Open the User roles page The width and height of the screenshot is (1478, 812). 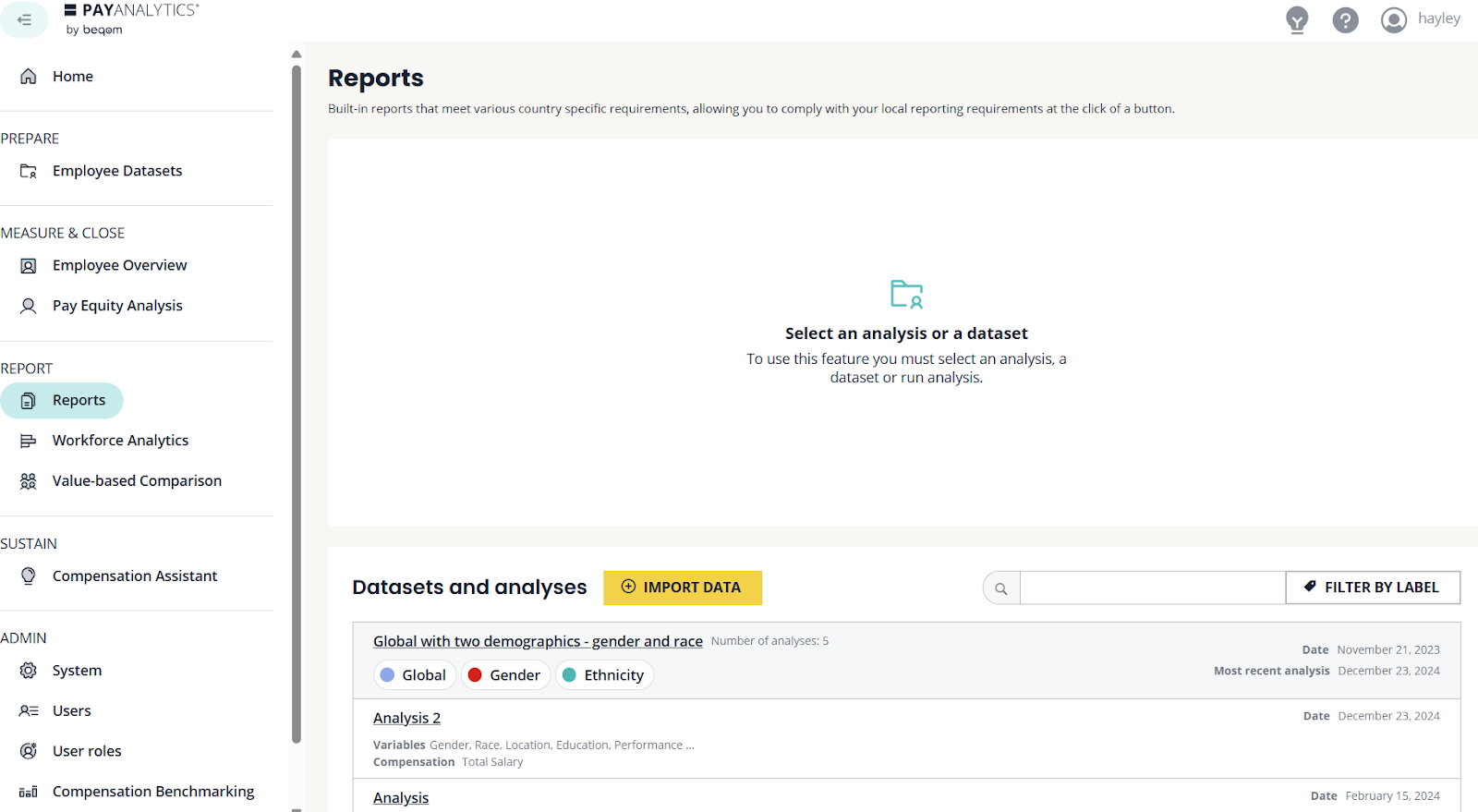click(x=87, y=751)
